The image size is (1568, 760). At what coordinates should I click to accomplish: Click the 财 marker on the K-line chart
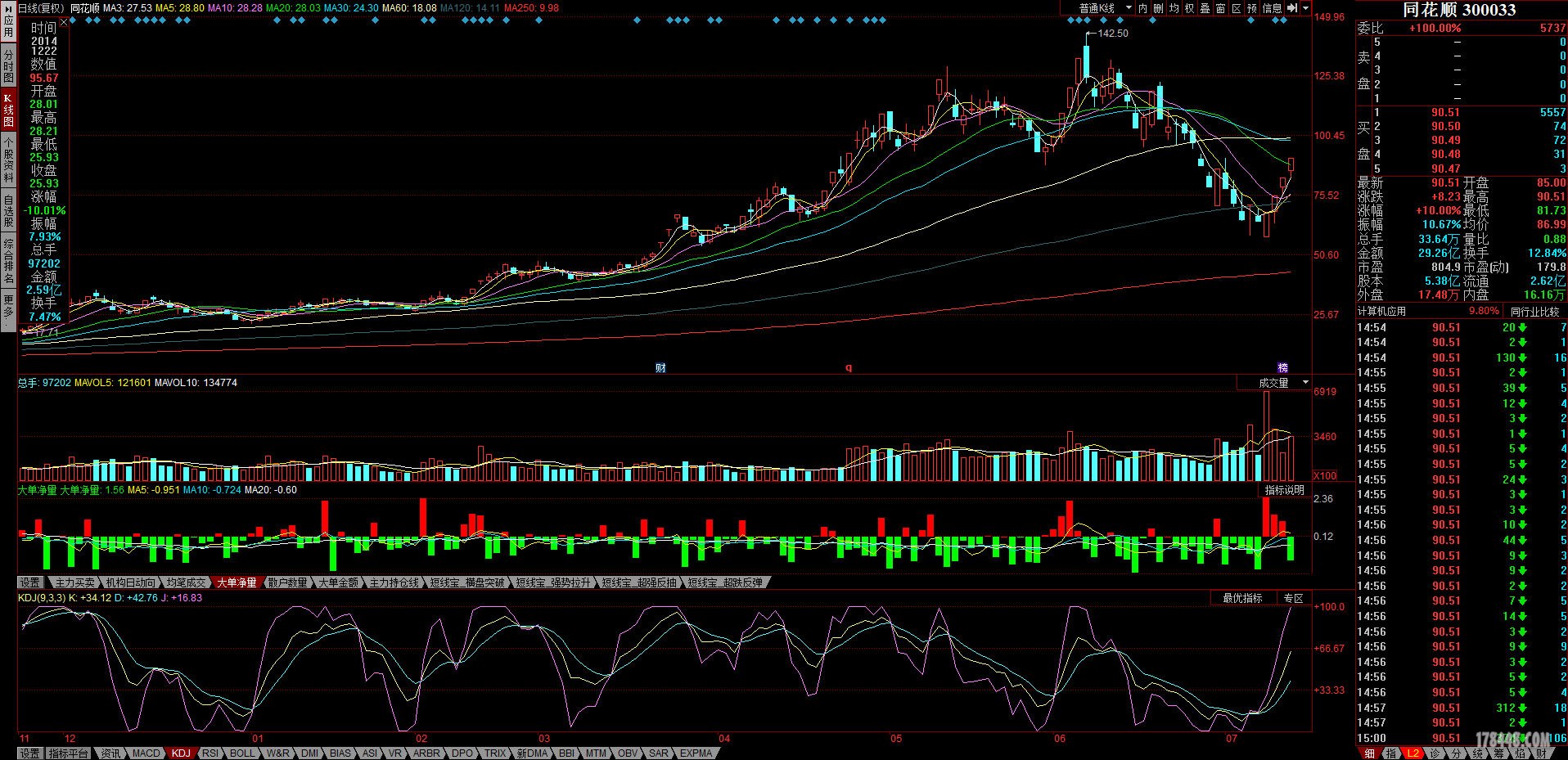click(x=660, y=368)
